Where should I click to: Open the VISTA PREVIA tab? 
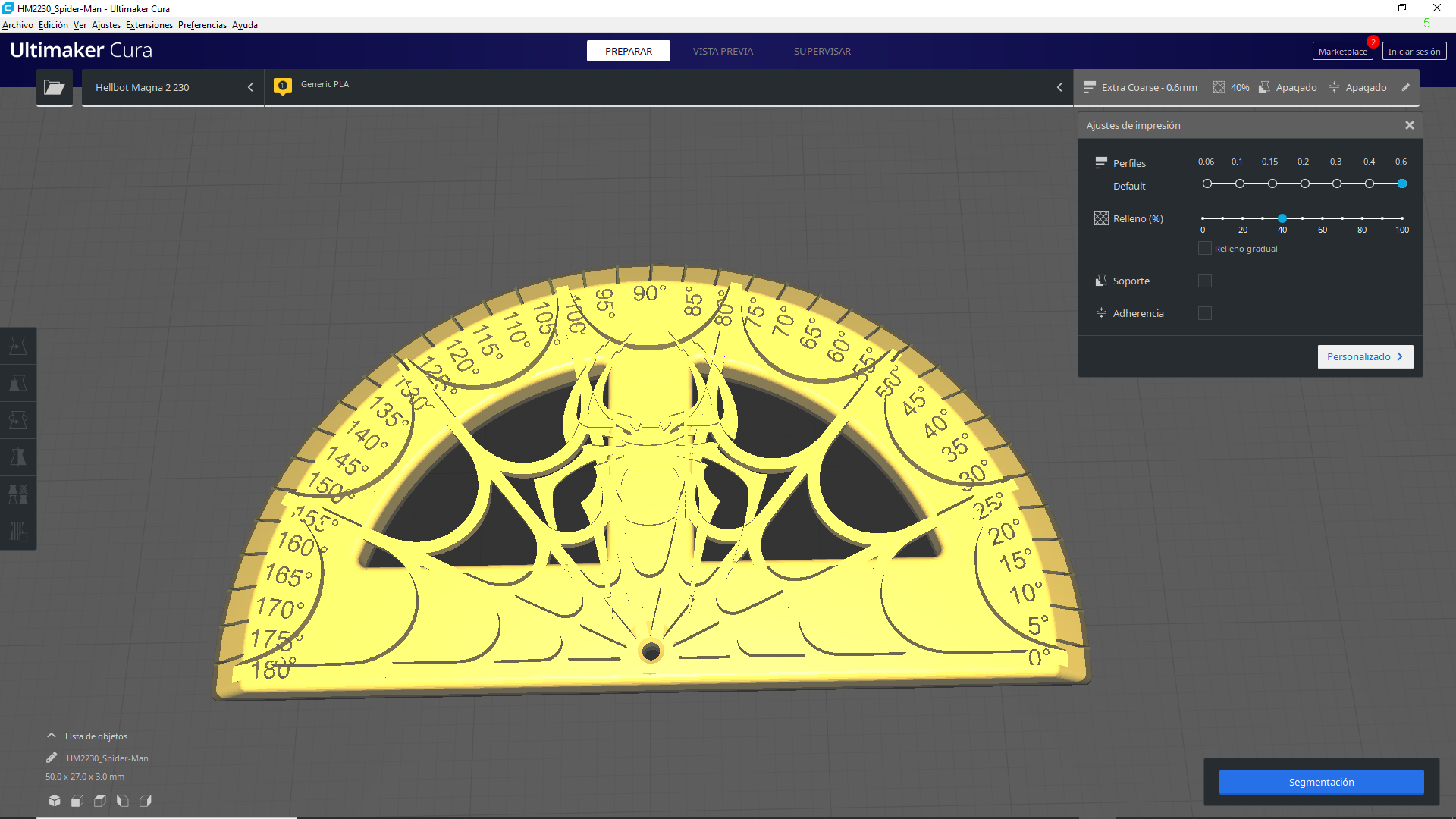(722, 51)
